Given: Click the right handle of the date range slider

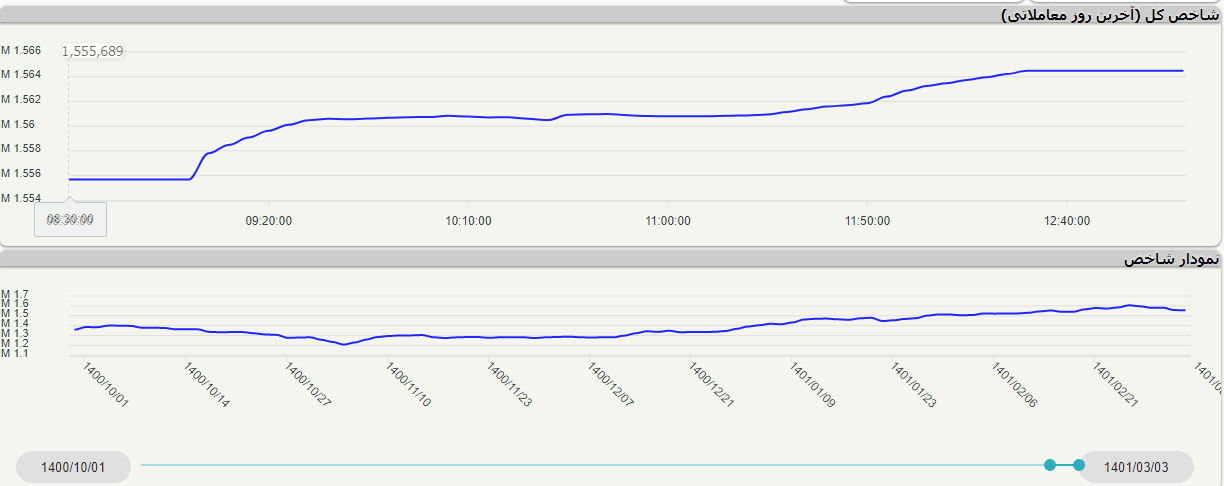Looking at the screenshot, I should 1078,465.
